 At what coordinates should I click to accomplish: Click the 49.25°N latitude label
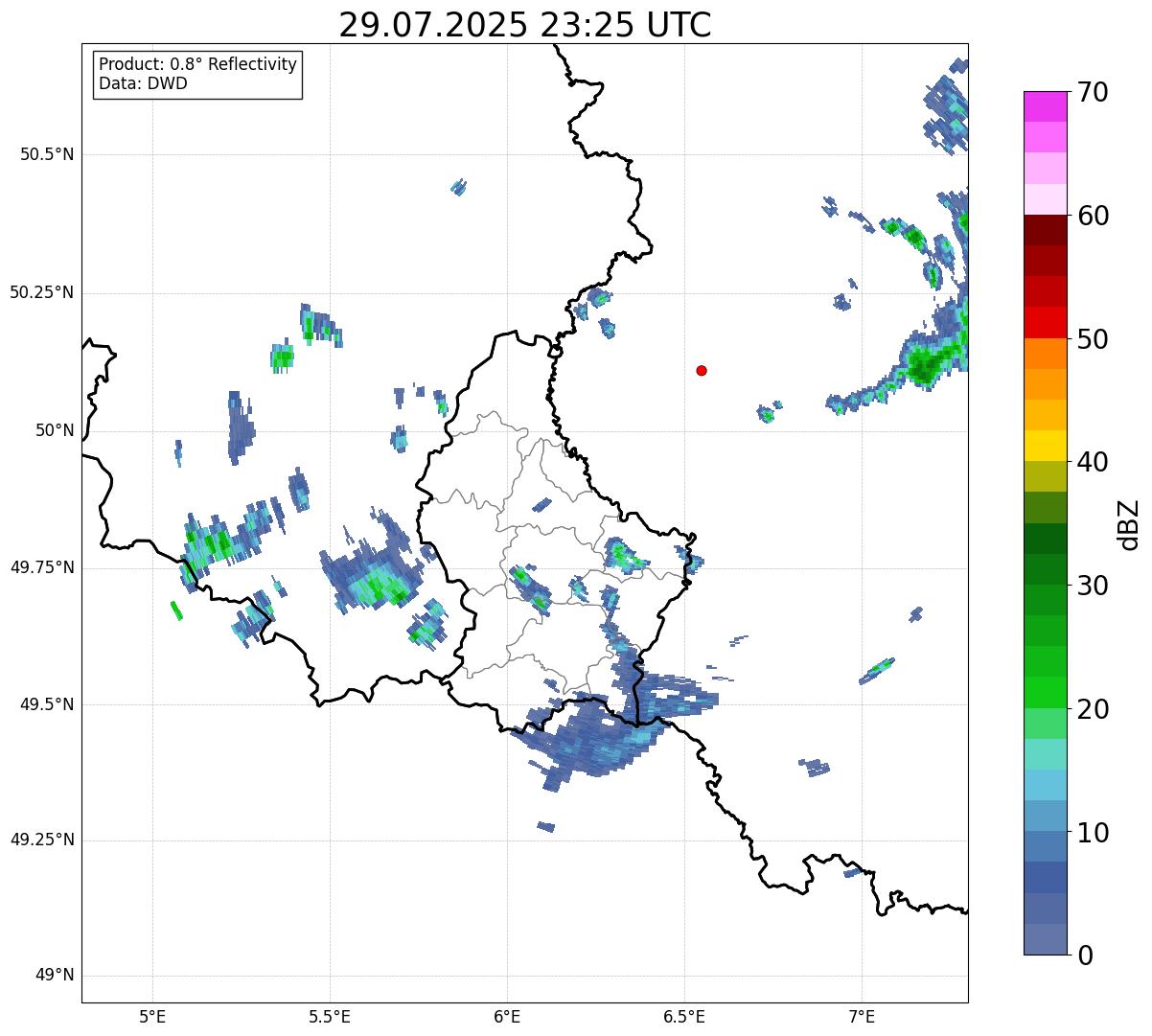click(41, 840)
